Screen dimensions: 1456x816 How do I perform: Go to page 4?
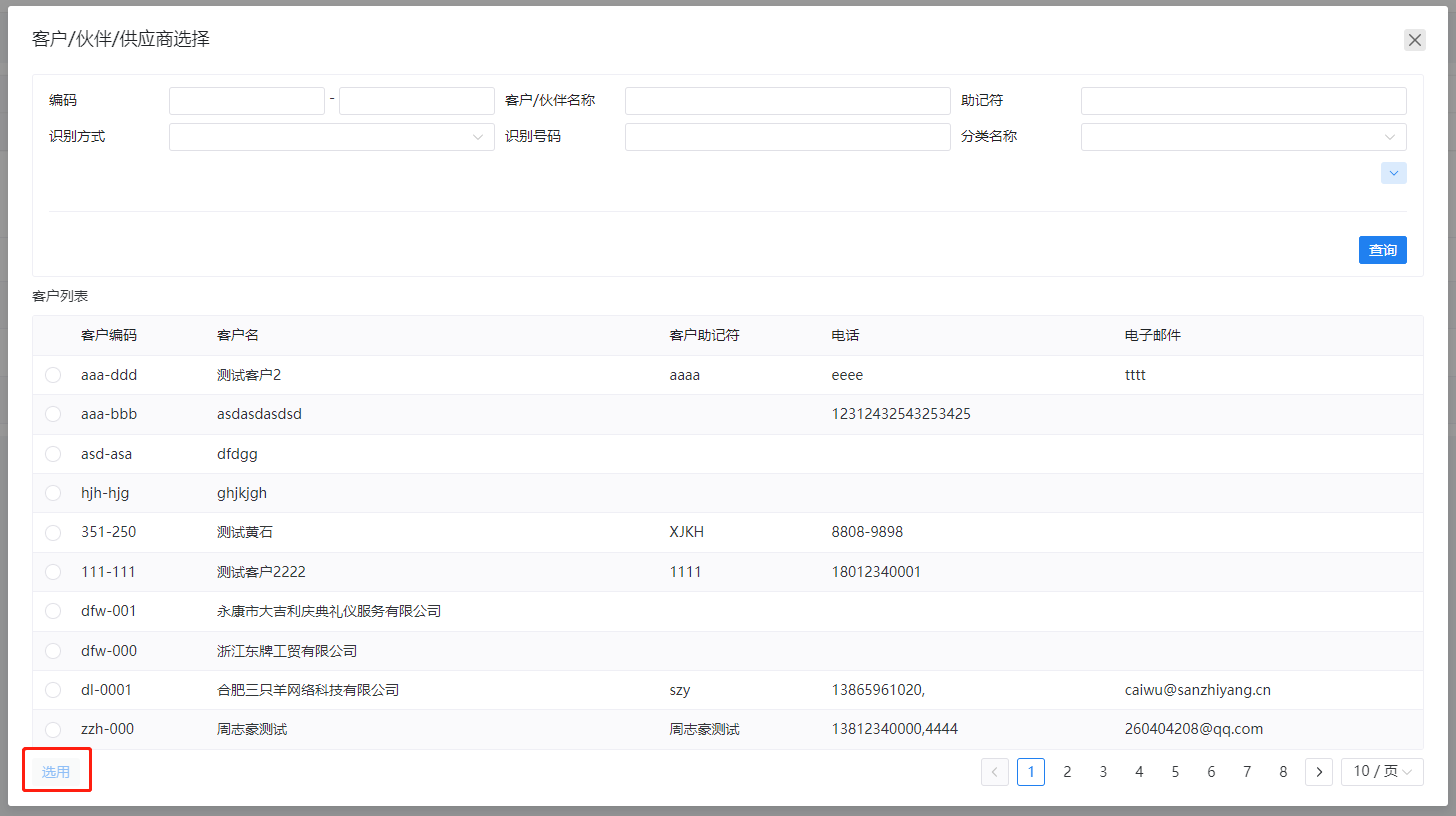coord(1139,772)
